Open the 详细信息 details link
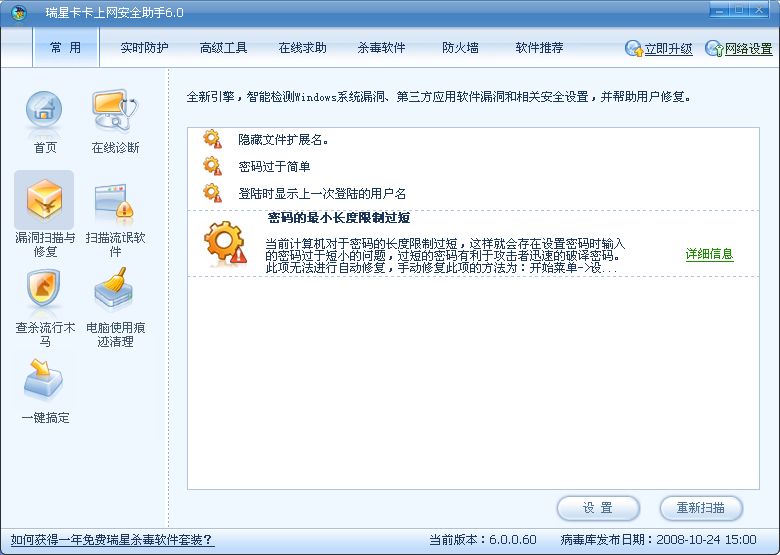Viewport: 780px width, 555px height. (709, 254)
